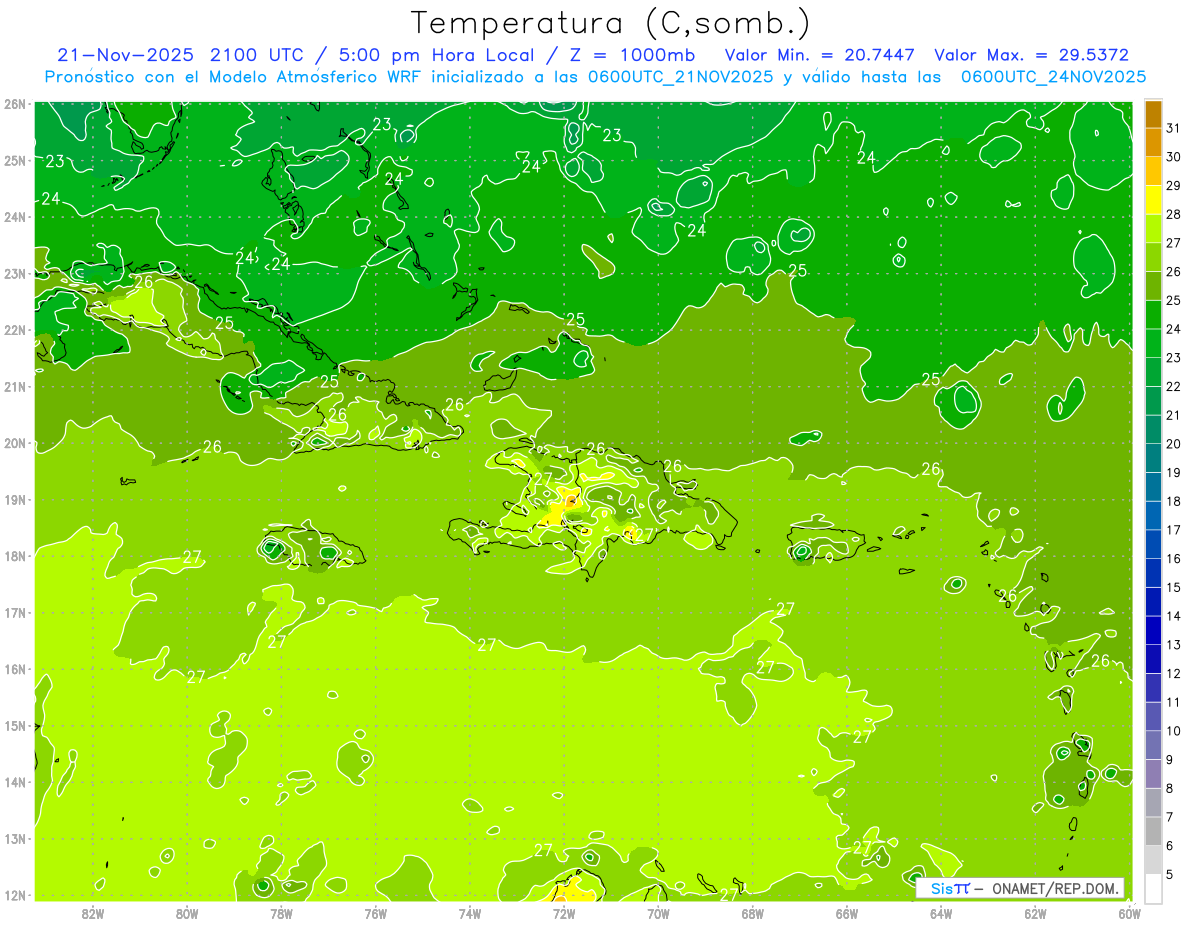This screenshot has height=927, width=1200.
Task: Click "Valor Max. = 29.5372"
Action: pyautogui.click(x=1031, y=55)
